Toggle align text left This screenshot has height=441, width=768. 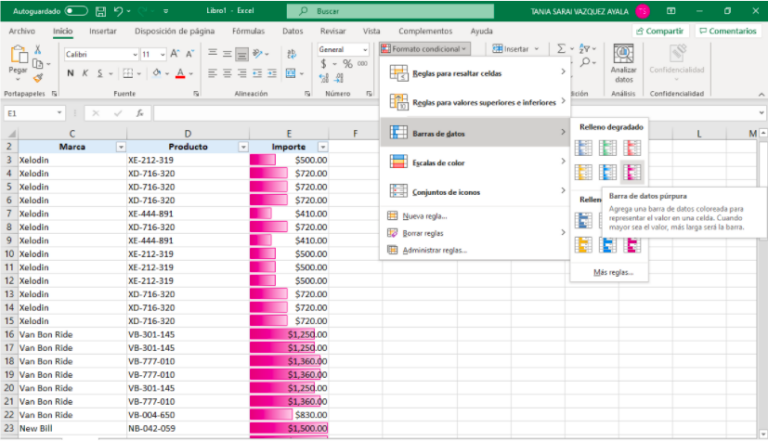212,74
